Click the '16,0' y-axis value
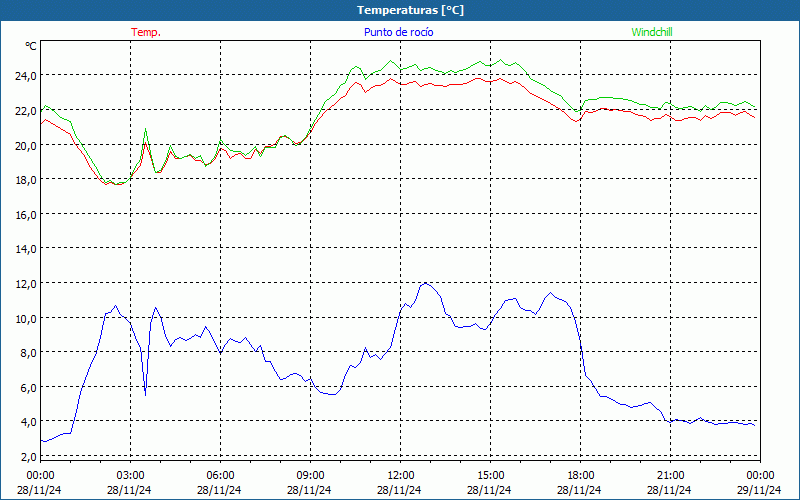This screenshot has width=800, height=500. [26, 215]
